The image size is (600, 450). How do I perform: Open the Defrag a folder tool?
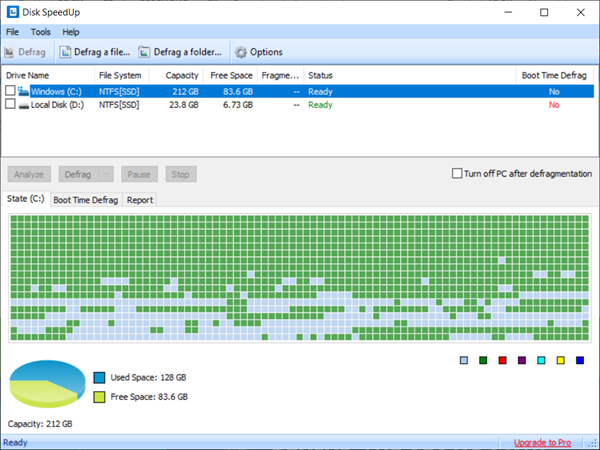pos(180,52)
